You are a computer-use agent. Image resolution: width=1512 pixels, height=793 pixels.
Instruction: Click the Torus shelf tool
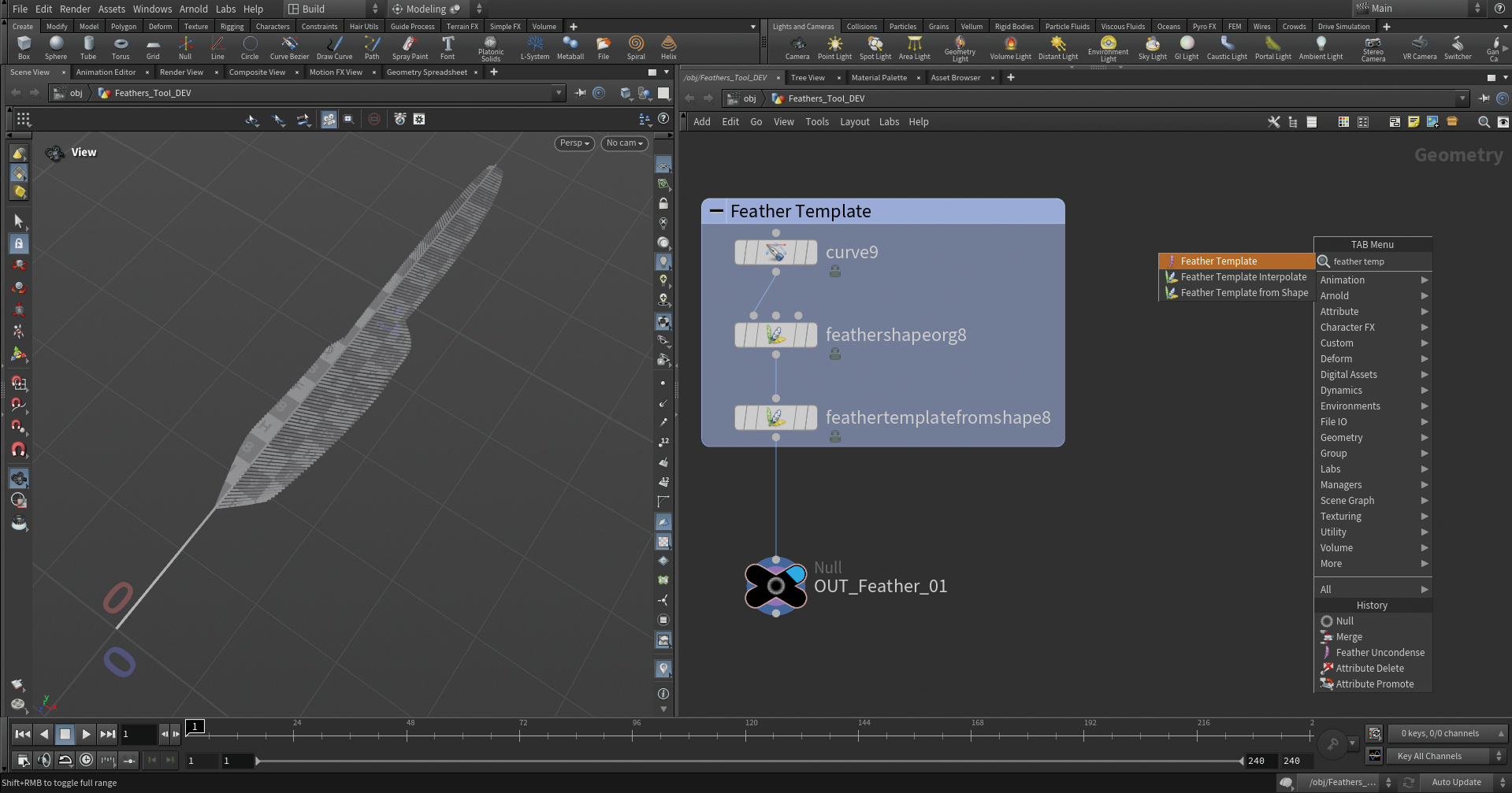click(x=121, y=47)
